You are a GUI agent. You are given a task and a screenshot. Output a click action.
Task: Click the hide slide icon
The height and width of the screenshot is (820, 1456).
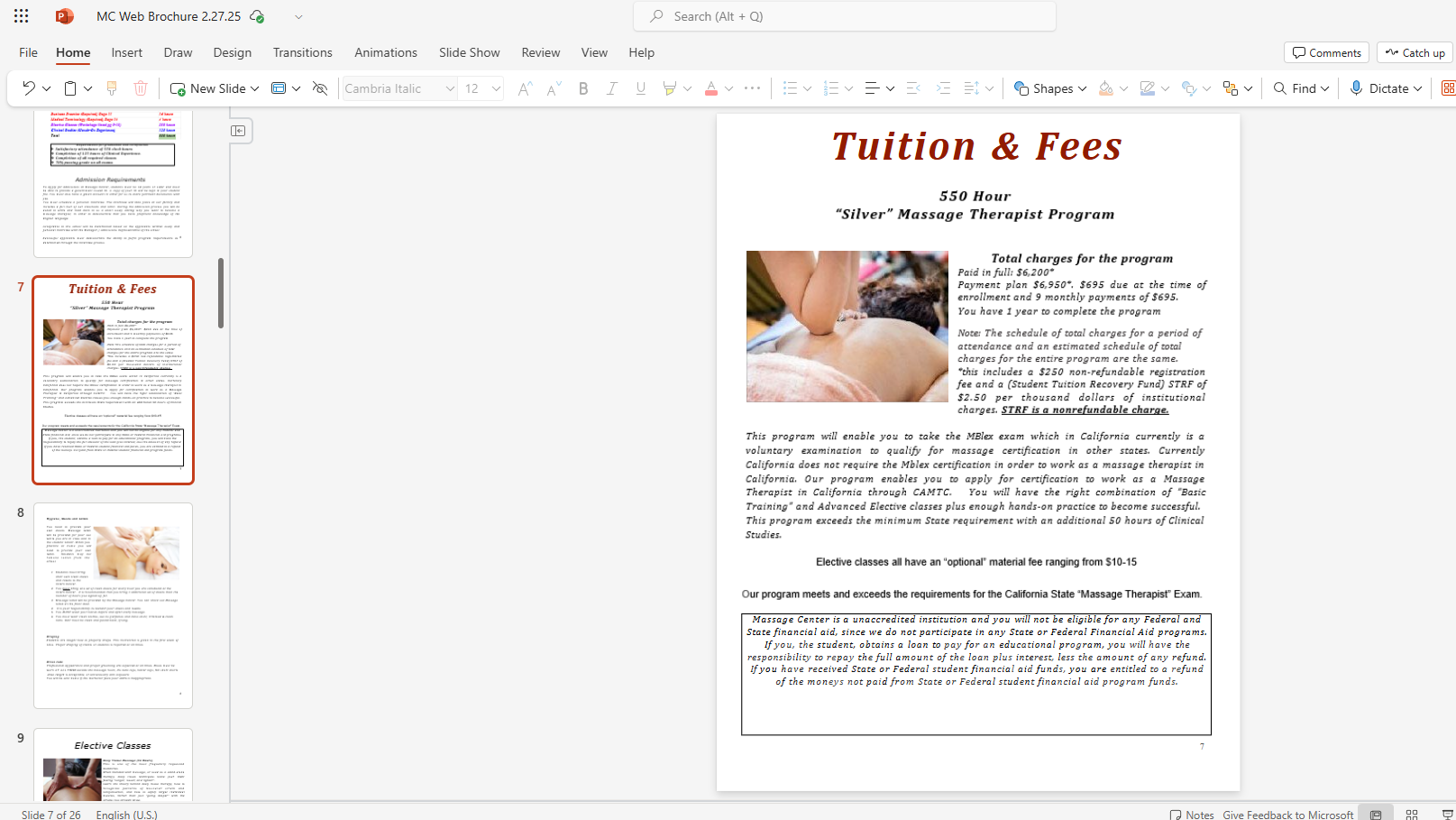[319, 88]
